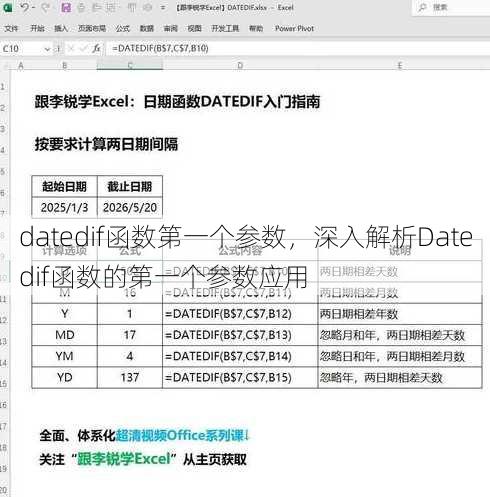The height and width of the screenshot is (497, 490).
Task: Select the 起始日期 header cell
Action: (x=64, y=186)
